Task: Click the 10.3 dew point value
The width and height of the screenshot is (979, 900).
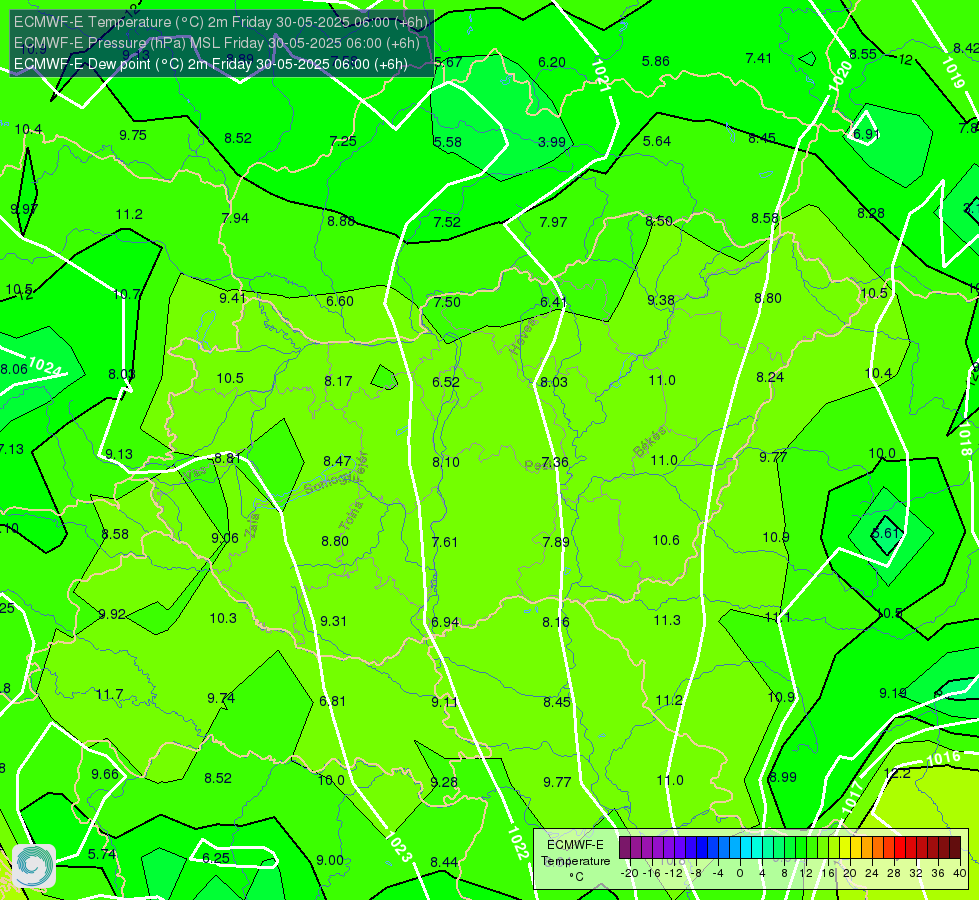Action: tap(223, 618)
